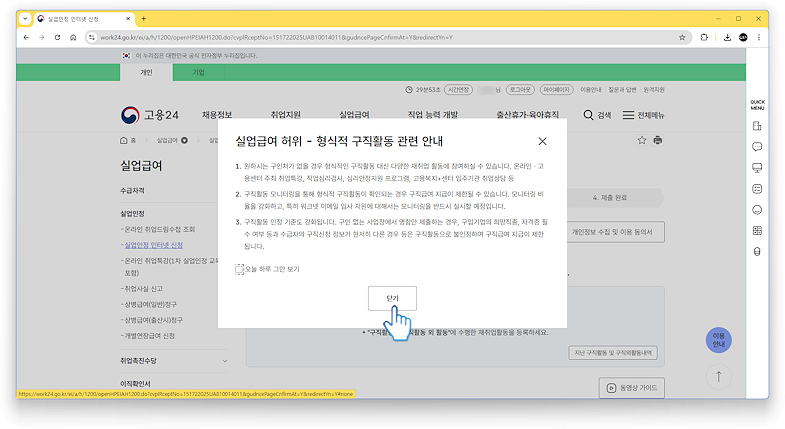
Task: Click the browser forward arrow
Action: click(42, 38)
